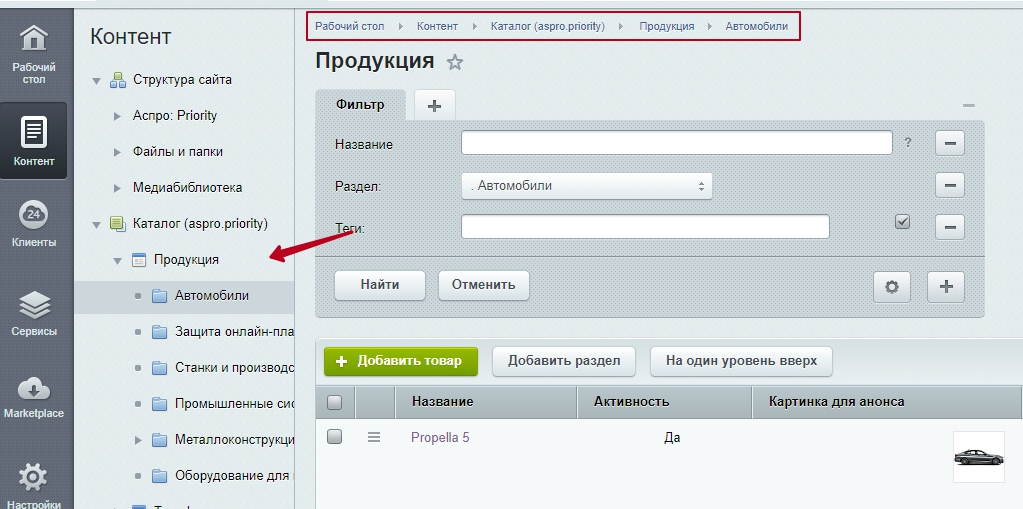Sort by the Название column header
This screenshot has height=509, width=1023.
pyautogui.click(x=486, y=402)
